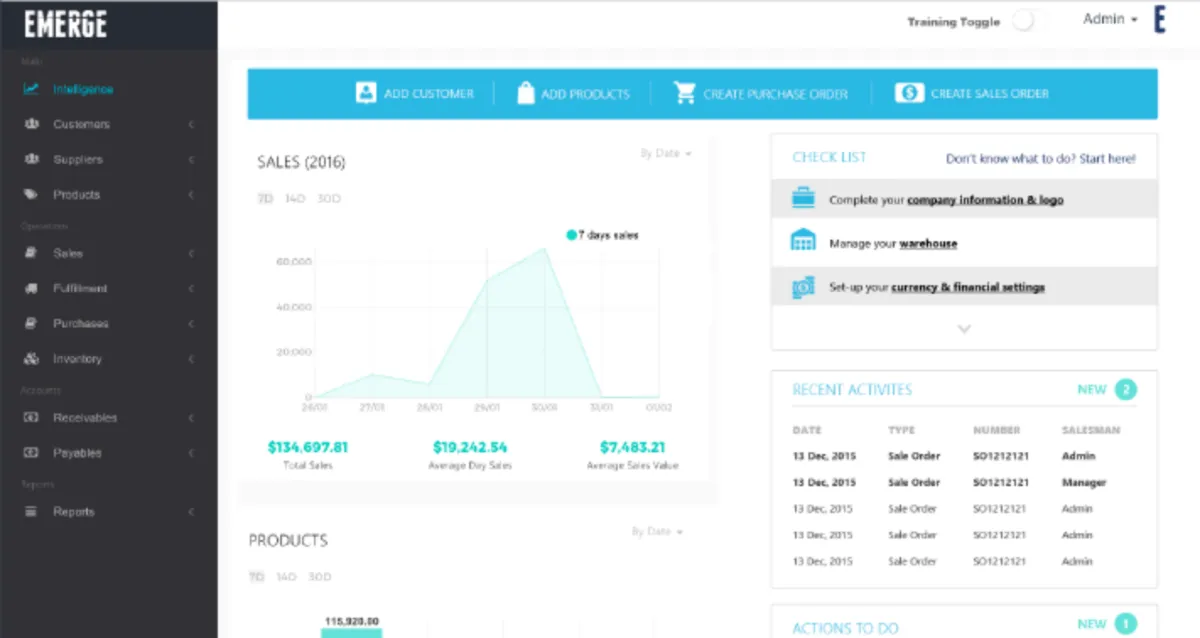The image size is (1200, 638).
Task: Expand the Suppliers submenu chevron
Action: click(190, 159)
